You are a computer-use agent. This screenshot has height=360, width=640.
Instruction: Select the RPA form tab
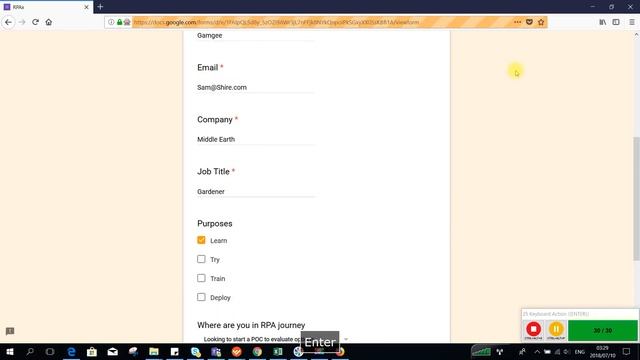pos(46,7)
